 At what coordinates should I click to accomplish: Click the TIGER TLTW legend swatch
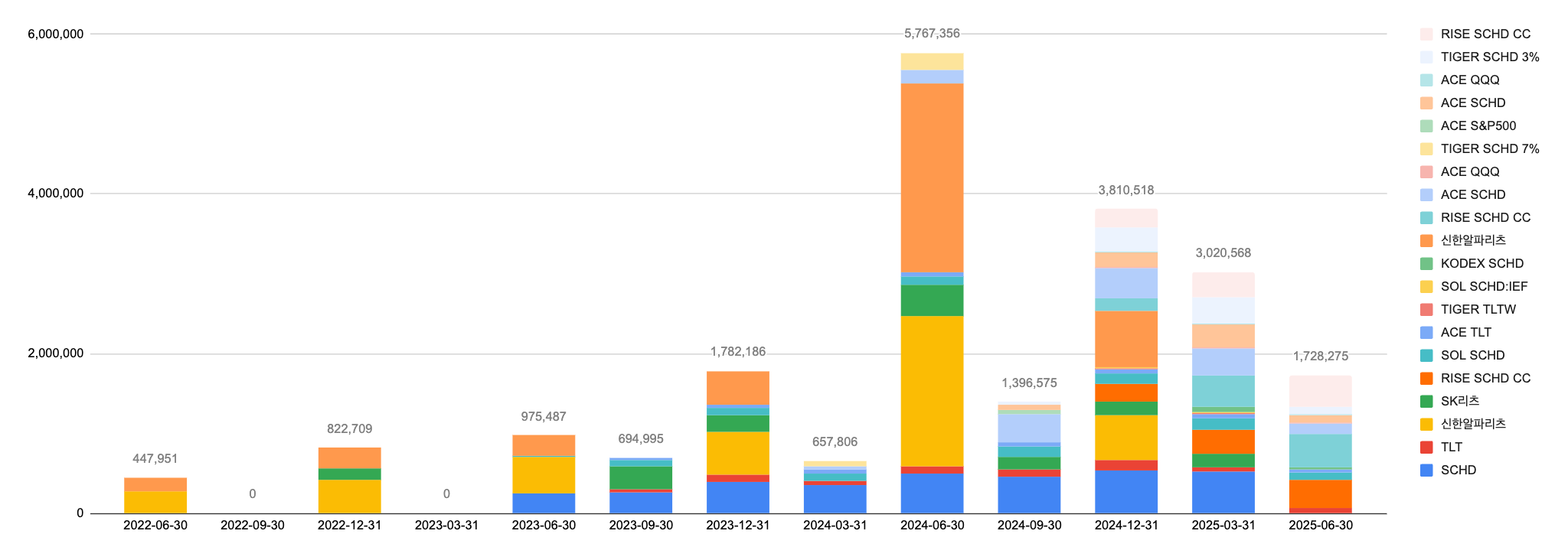pyautogui.click(x=1426, y=310)
